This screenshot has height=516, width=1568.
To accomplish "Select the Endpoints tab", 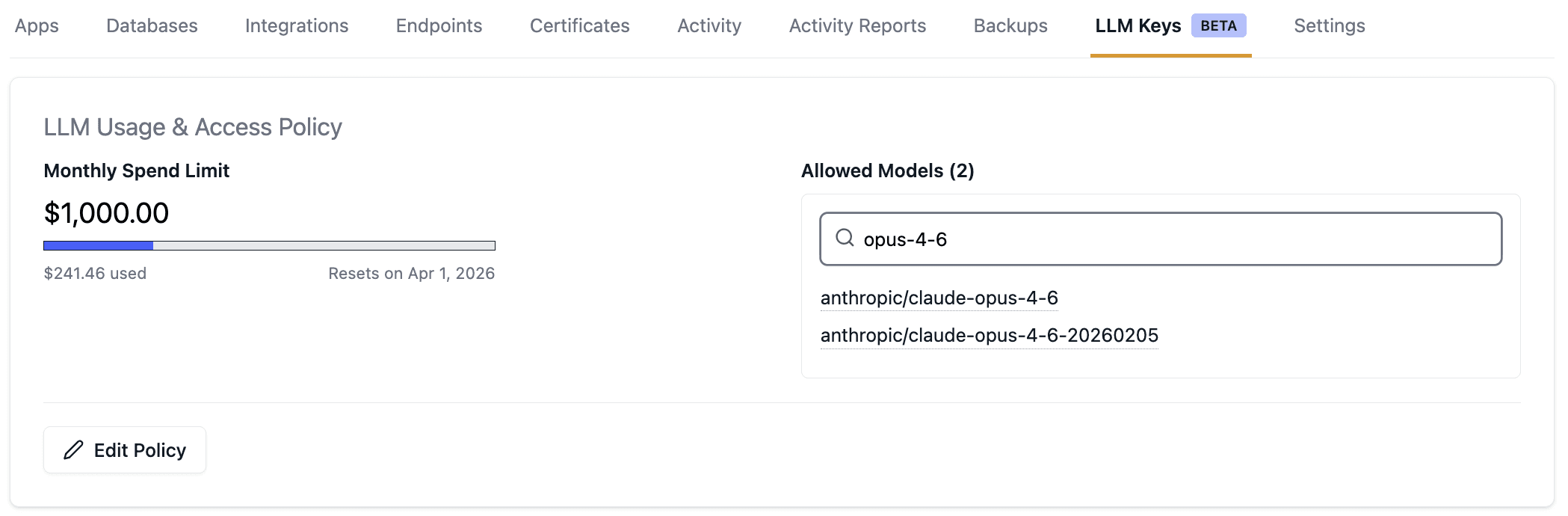I will [439, 25].
